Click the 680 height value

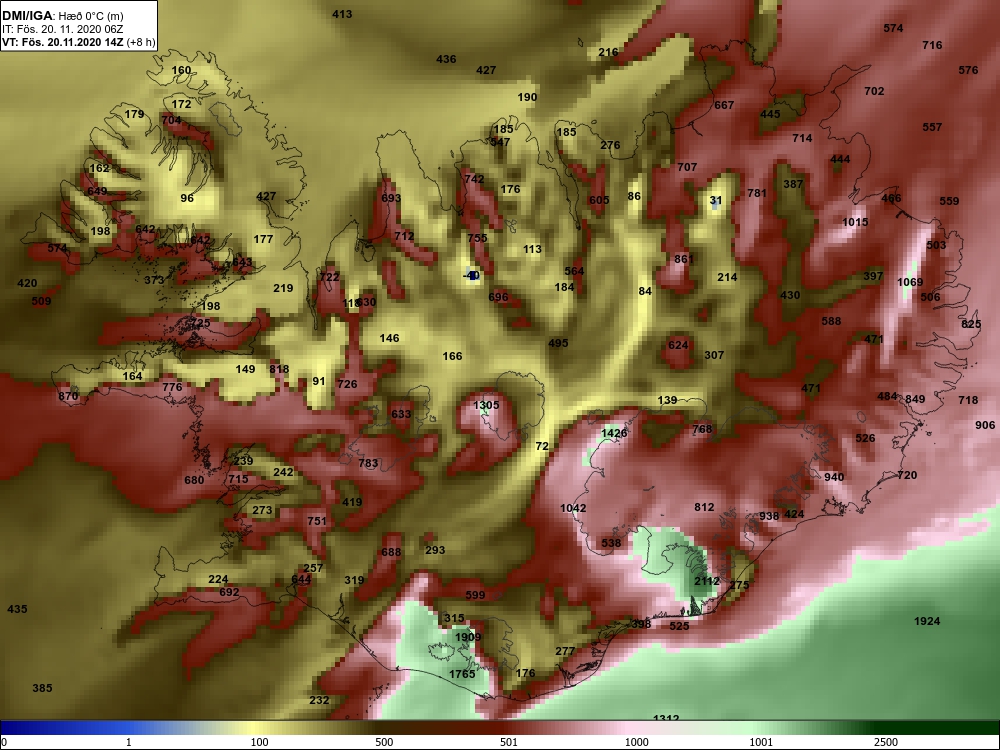tap(194, 480)
